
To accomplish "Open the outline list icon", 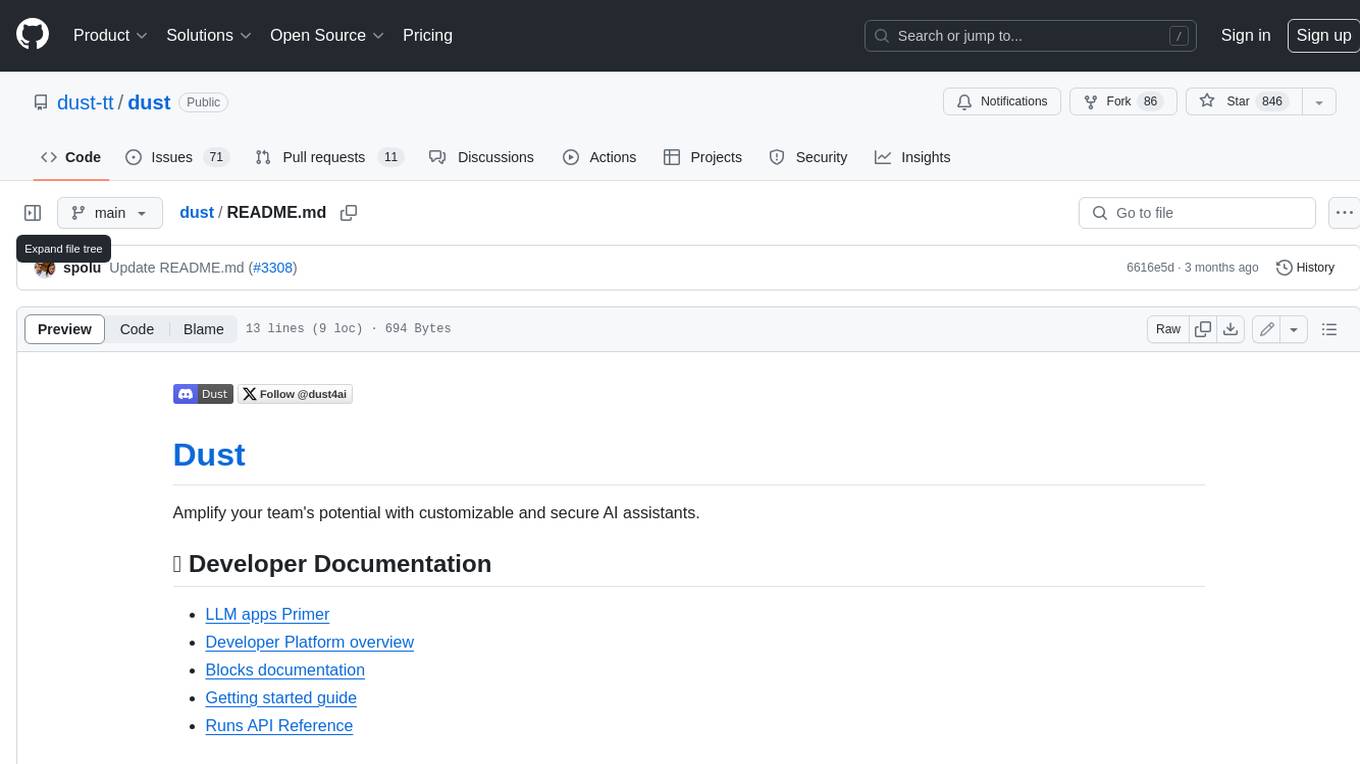I will pos(1329,329).
